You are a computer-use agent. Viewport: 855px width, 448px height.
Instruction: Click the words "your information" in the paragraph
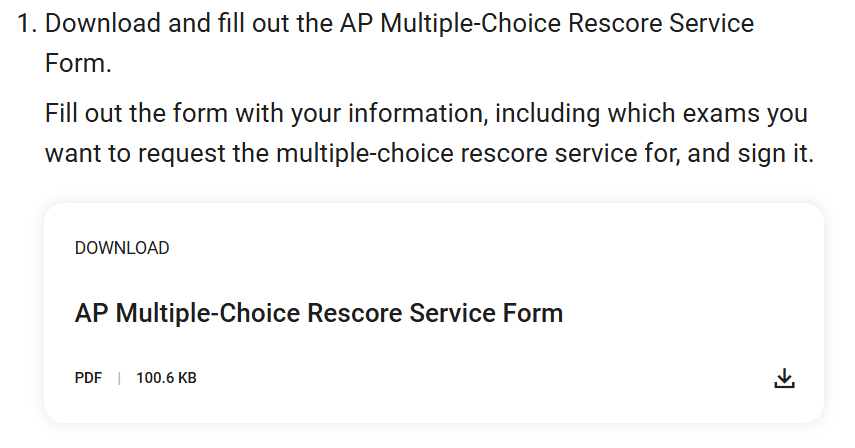point(389,113)
